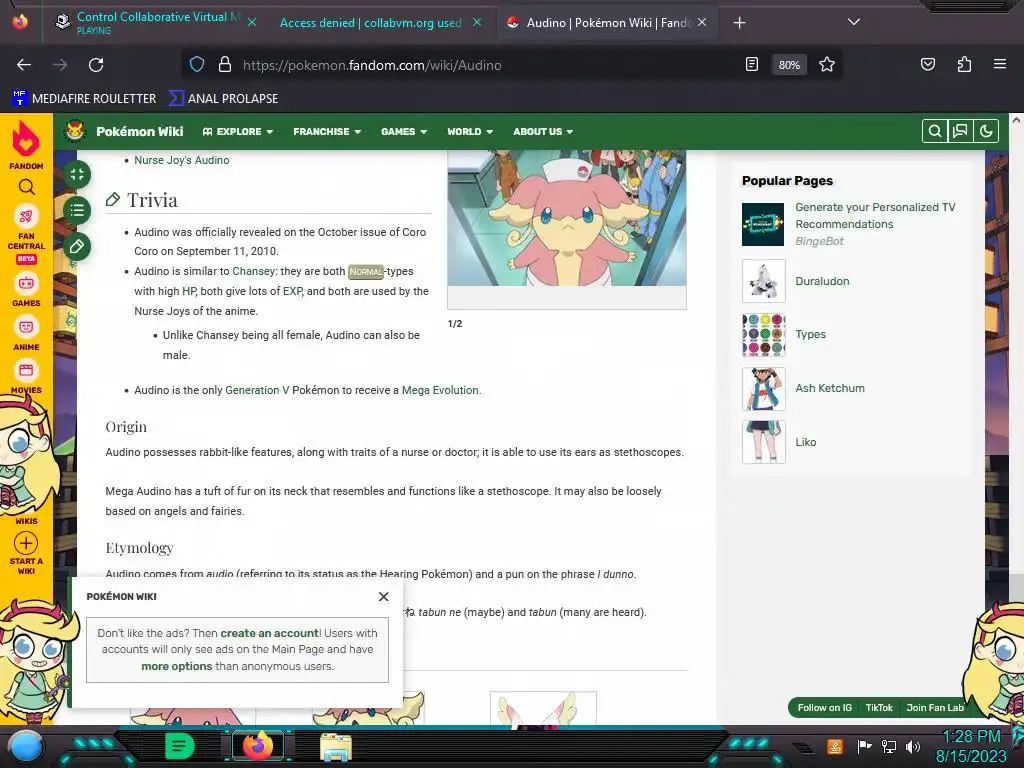Expand the About Us menu
The width and height of the screenshot is (1024, 768).
(543, 131)
